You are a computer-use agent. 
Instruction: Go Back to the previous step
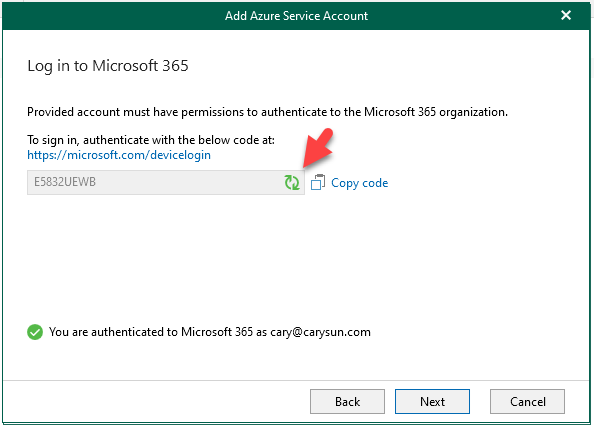(347, 401)
